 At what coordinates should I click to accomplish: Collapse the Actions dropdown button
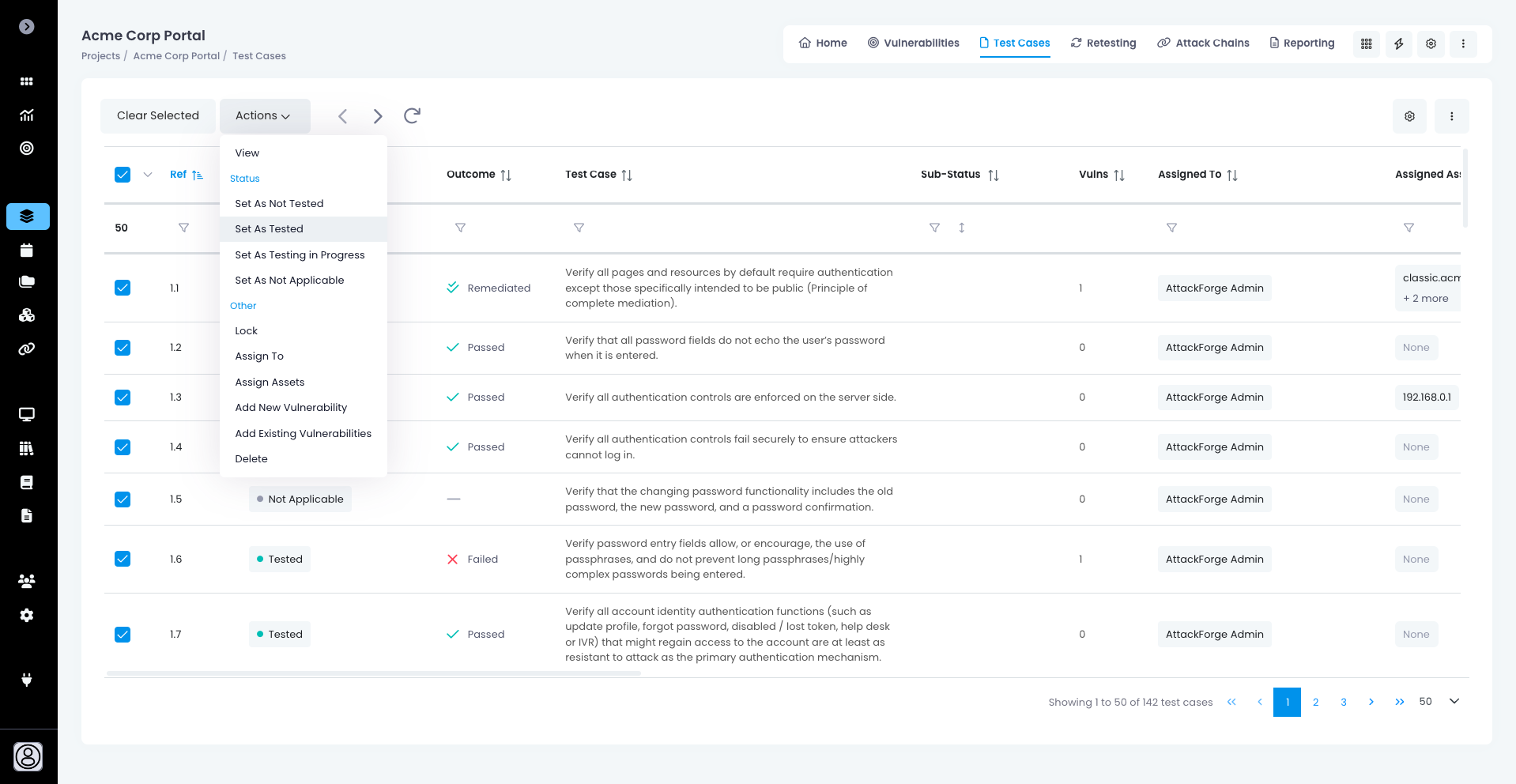pyautogui.click(x=264, y=116)
